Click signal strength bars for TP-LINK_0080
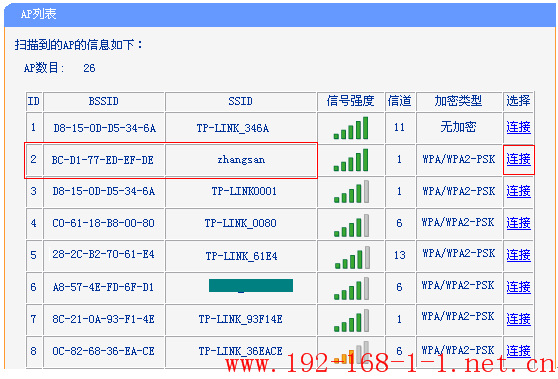Screen dimensions: 558x379 [x=351, y=225]
